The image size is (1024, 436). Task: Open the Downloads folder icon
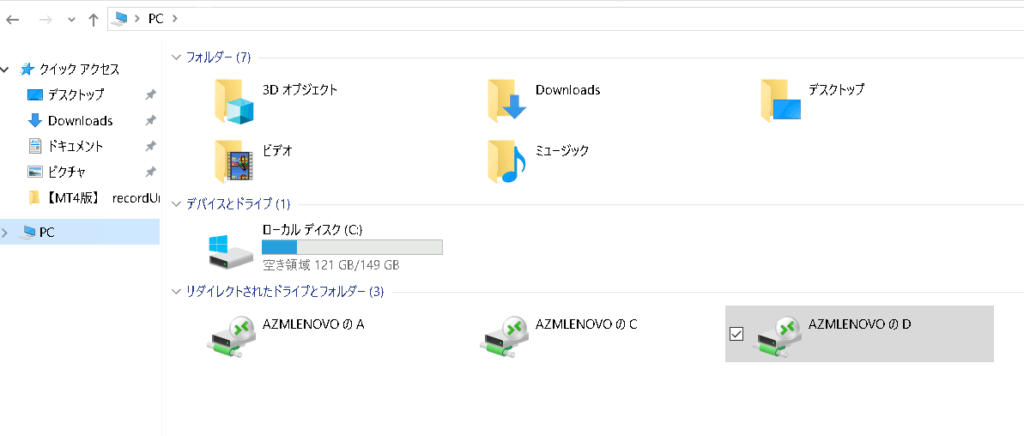pyautogui.click(x=507, y=99)
